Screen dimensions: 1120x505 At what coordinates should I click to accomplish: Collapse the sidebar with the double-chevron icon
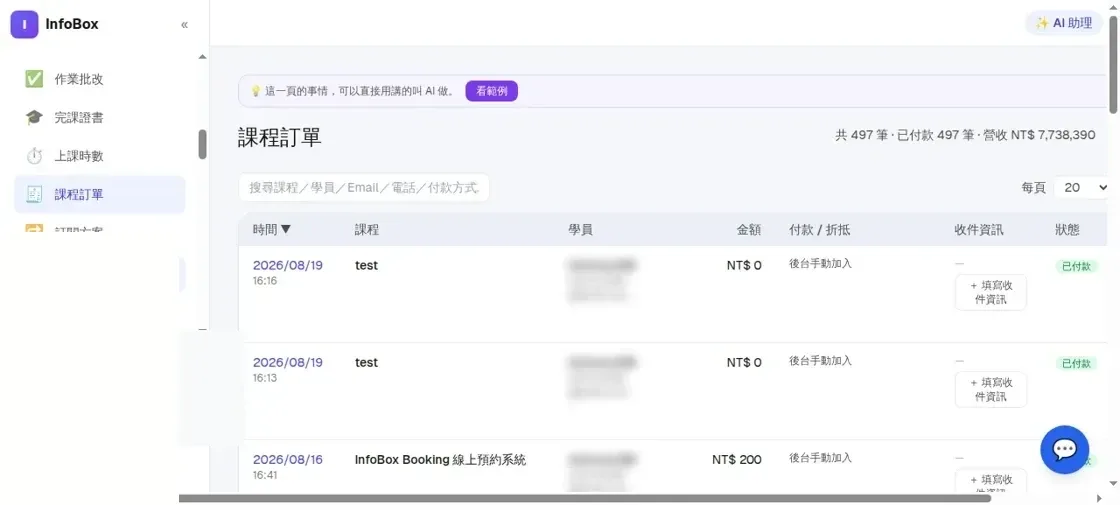184,25
